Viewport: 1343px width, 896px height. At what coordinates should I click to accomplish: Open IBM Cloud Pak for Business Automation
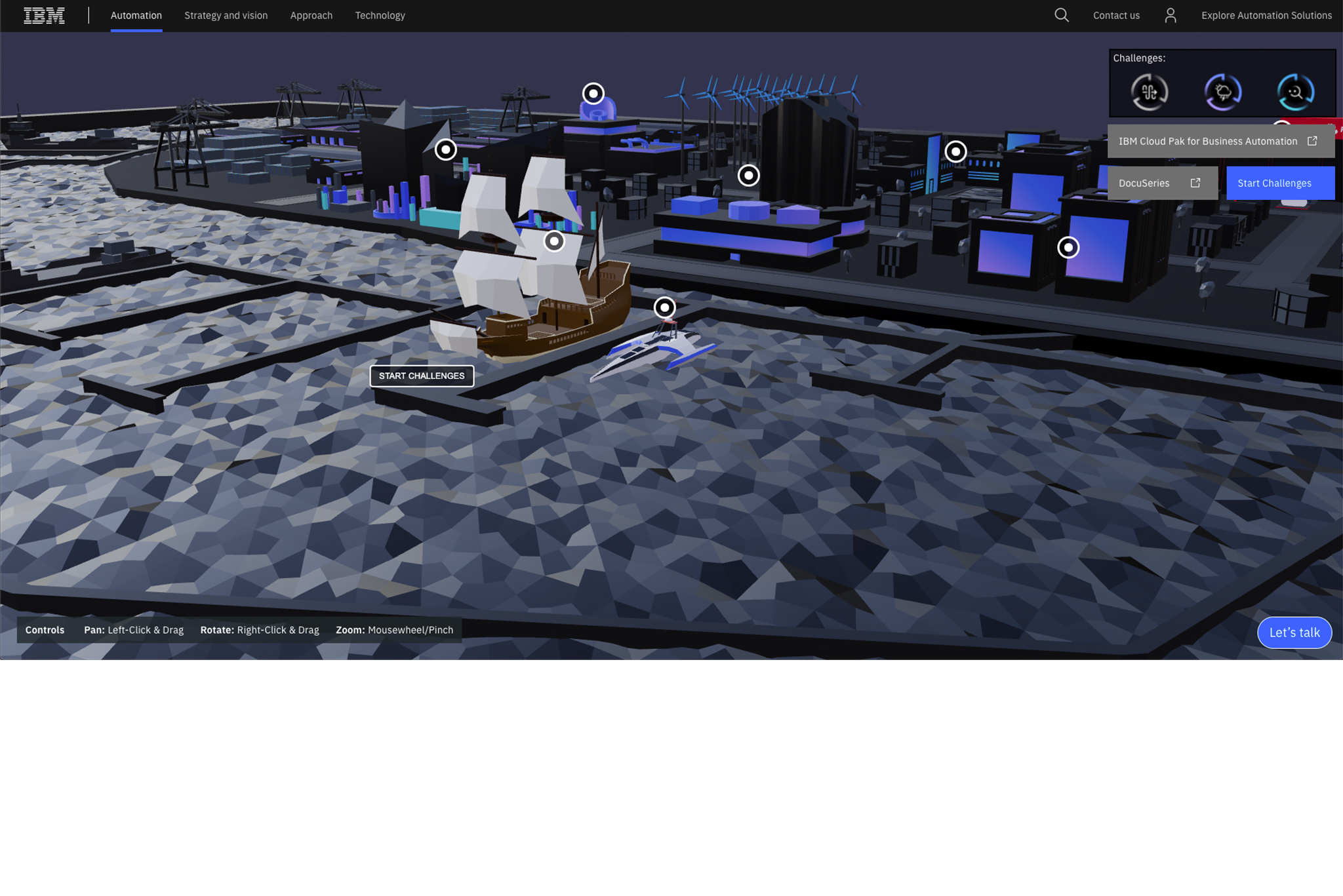click(1220, 141)
